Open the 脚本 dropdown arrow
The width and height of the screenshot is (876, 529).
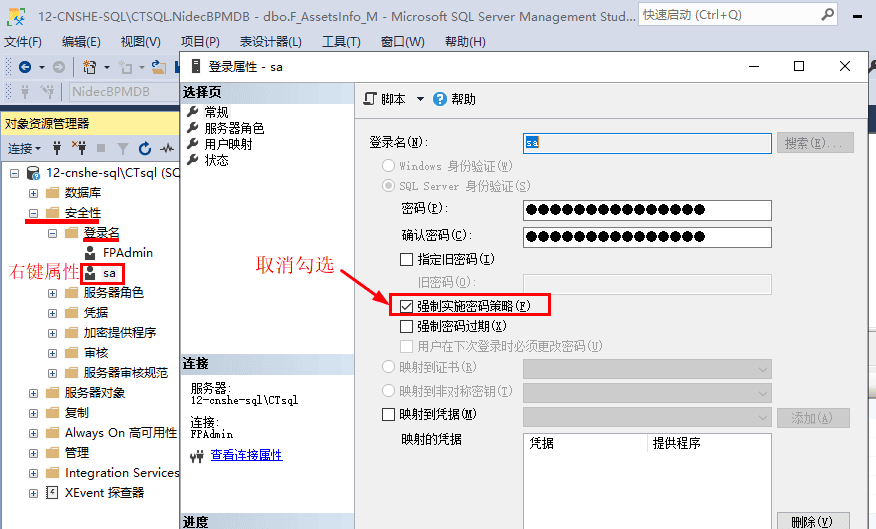pyautogui.click(x=420, y=99)
